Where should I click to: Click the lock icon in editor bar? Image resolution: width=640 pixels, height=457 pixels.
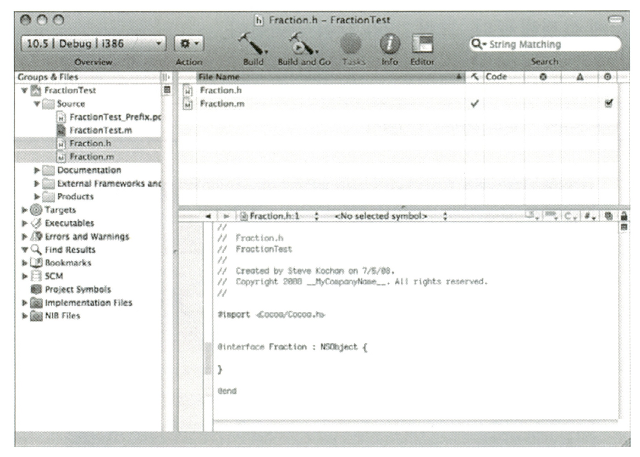point(624,215)
